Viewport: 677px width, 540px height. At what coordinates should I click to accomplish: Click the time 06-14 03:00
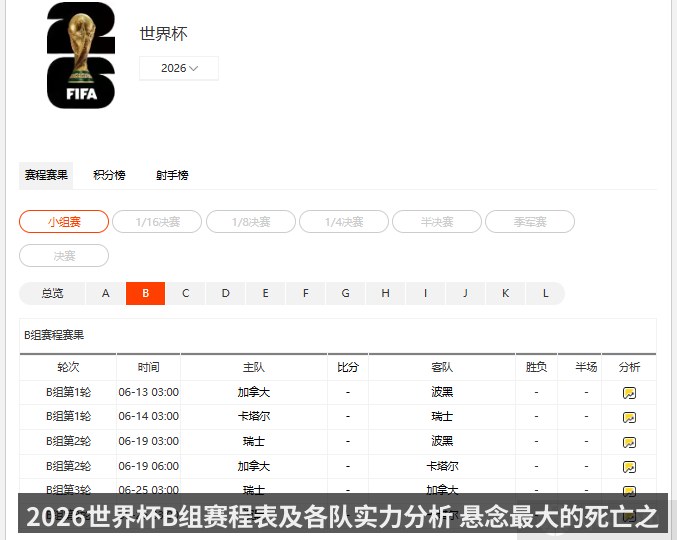tap(149, 417)
